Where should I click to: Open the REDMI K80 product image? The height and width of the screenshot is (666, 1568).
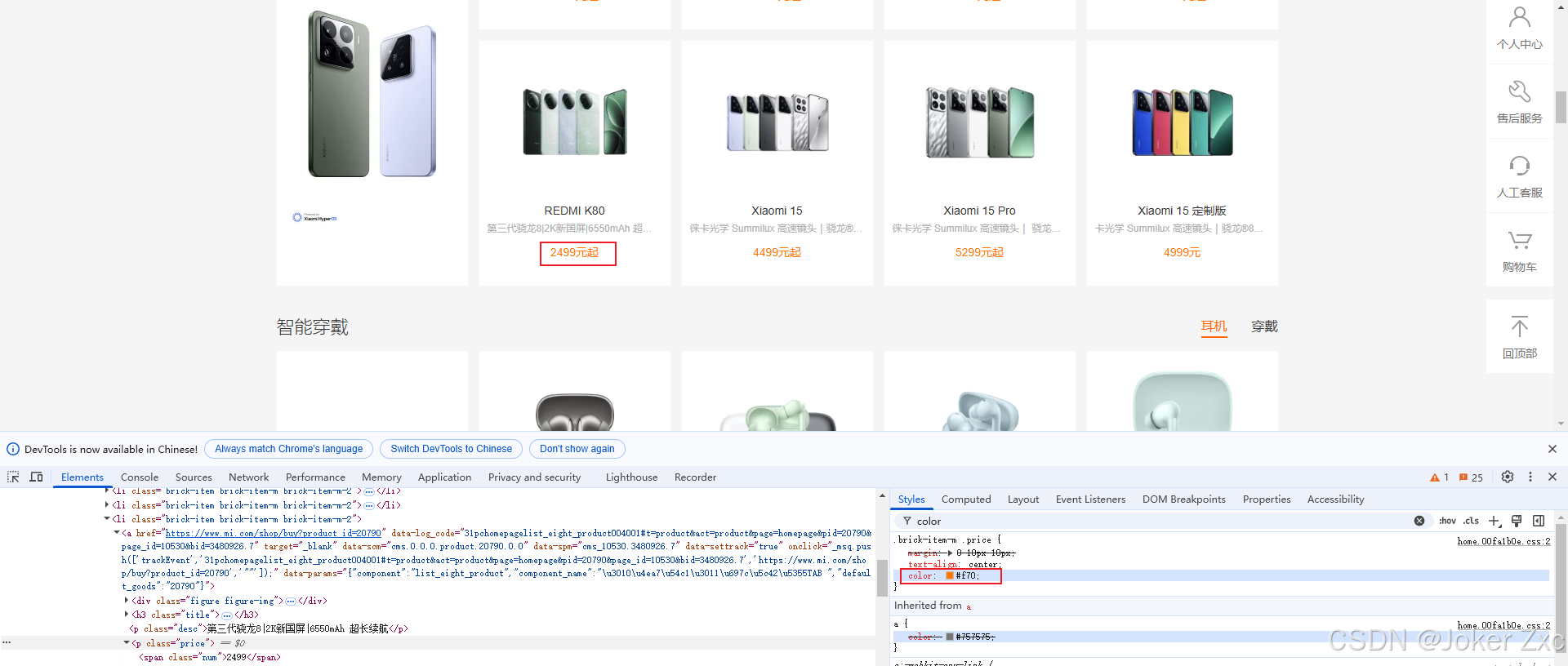pos(575,122)
